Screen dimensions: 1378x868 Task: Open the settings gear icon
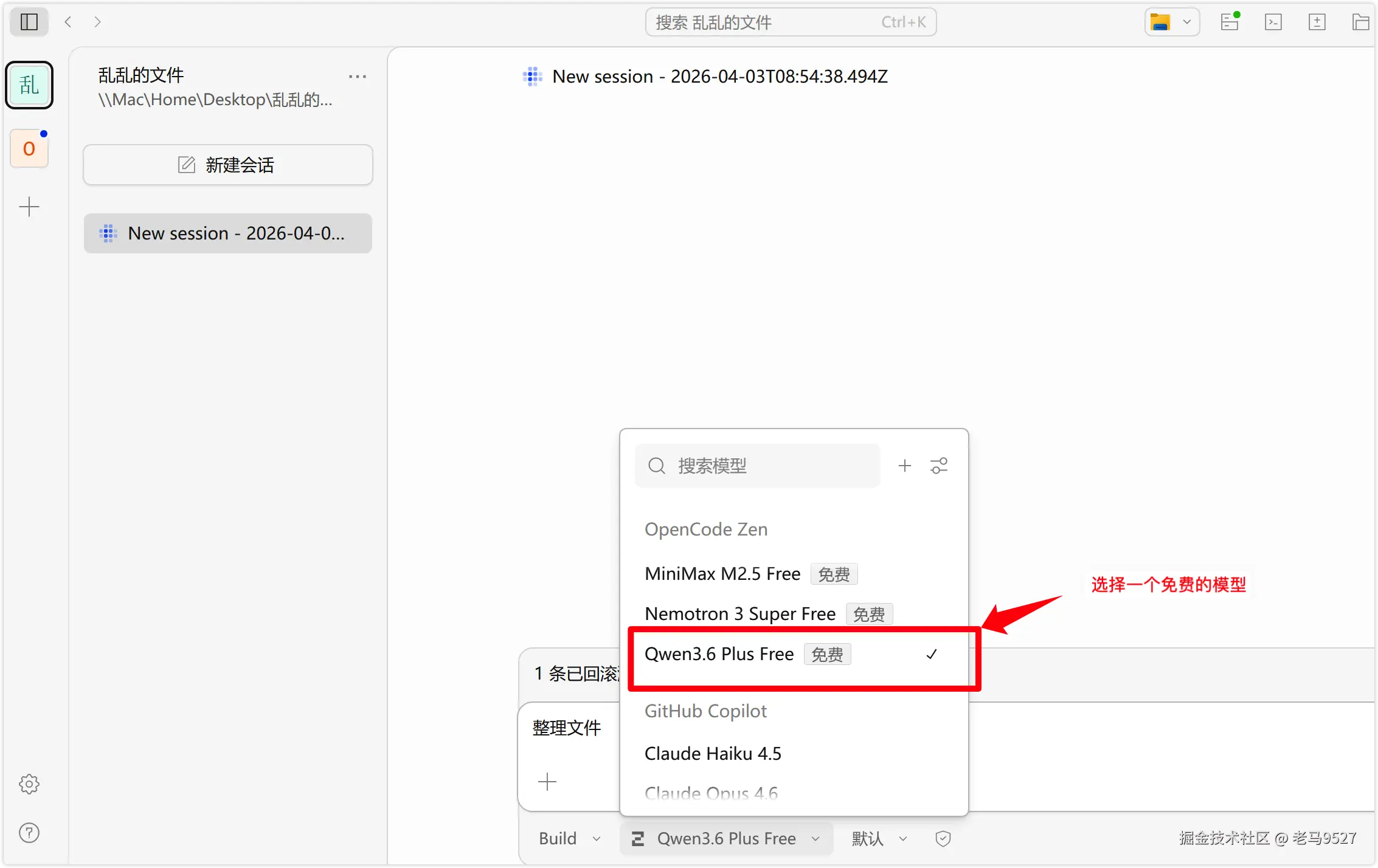29,784
